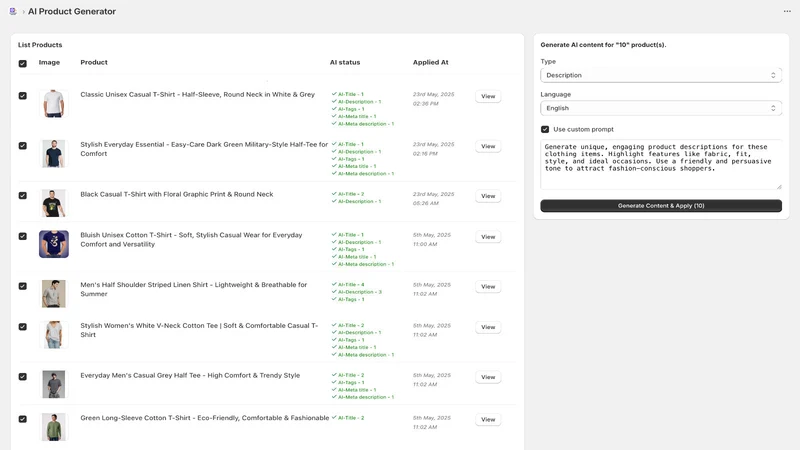Uncheck the Bluish Unisex Cotton T-Shirt checkbox
The image size is (800, 450).
point(22,237)
